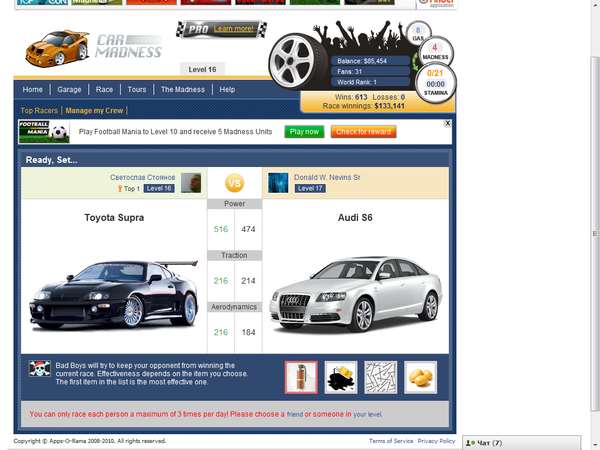Image resolution: width=600 pixels, height=450 pixels.
Task: Click the Aerodynamics value 184
Action: click(248, 333)
